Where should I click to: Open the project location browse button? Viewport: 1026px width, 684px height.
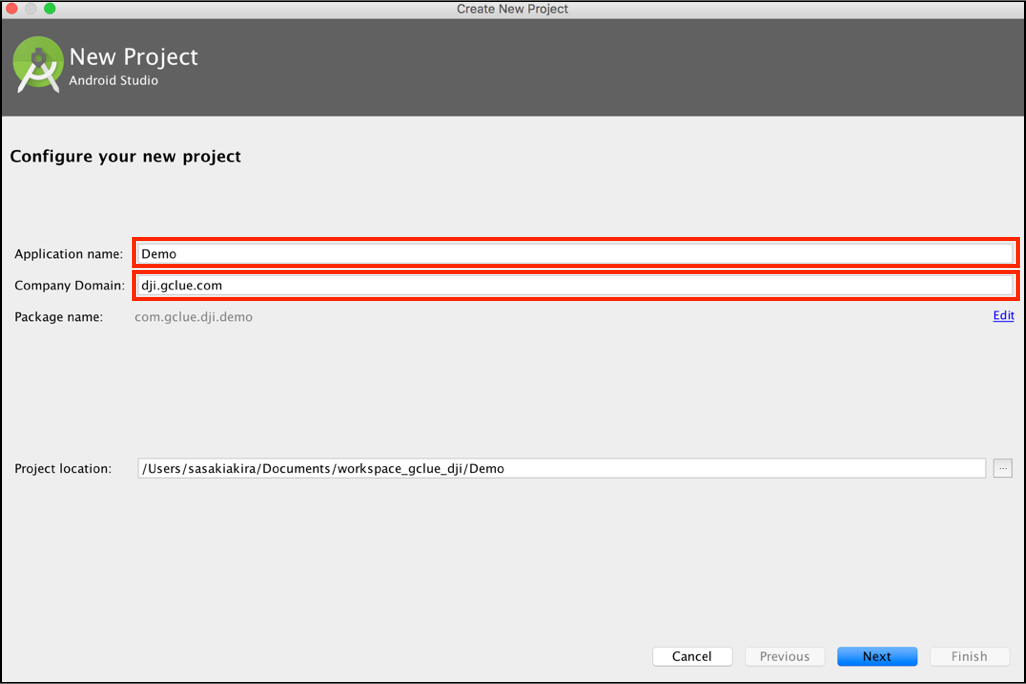(1002, 468)
